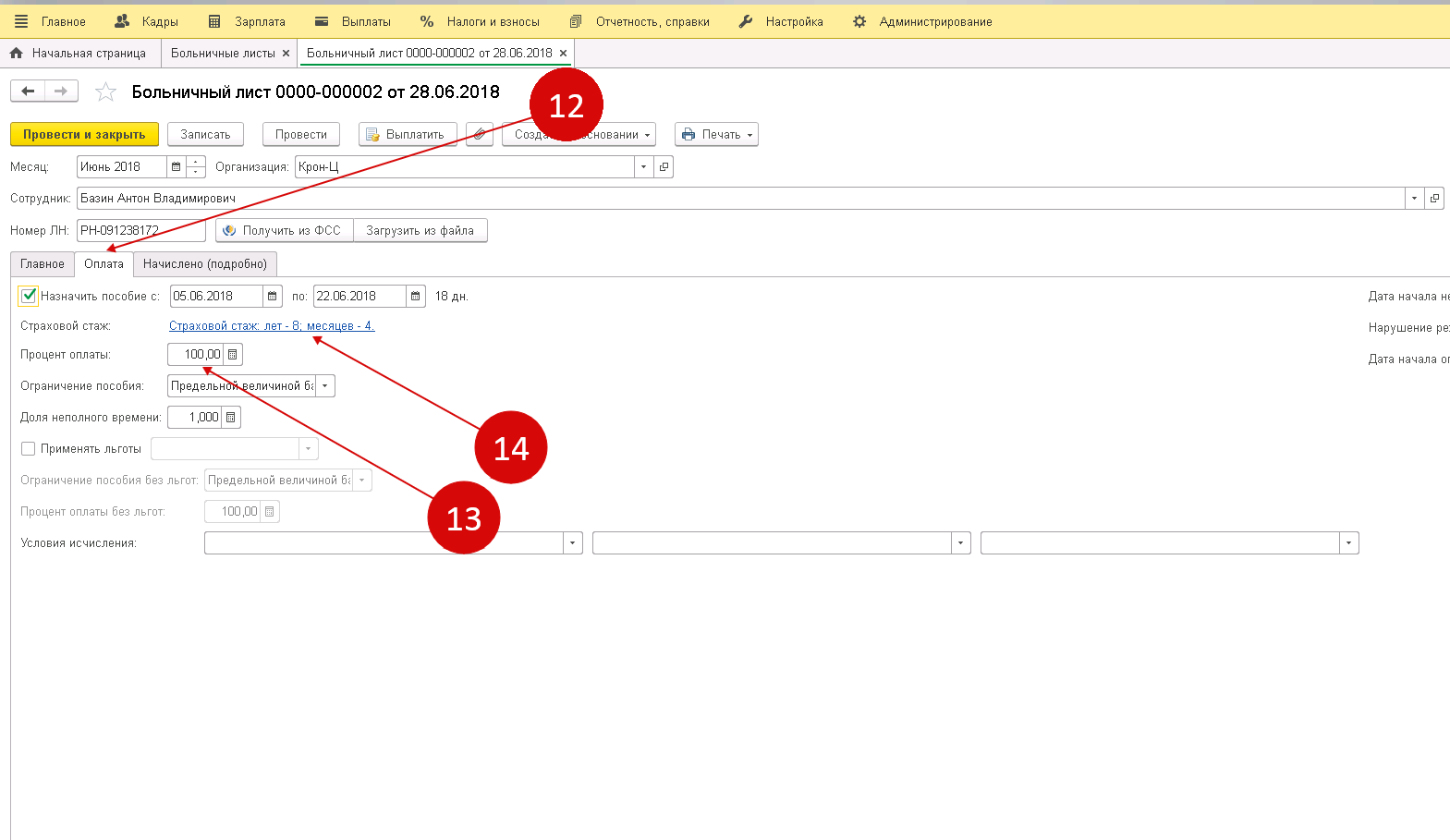The width and height of the screenshot is (1450, 840).
Task: Open the Сотрудник record via its open icon
Action: point(1434,199)
